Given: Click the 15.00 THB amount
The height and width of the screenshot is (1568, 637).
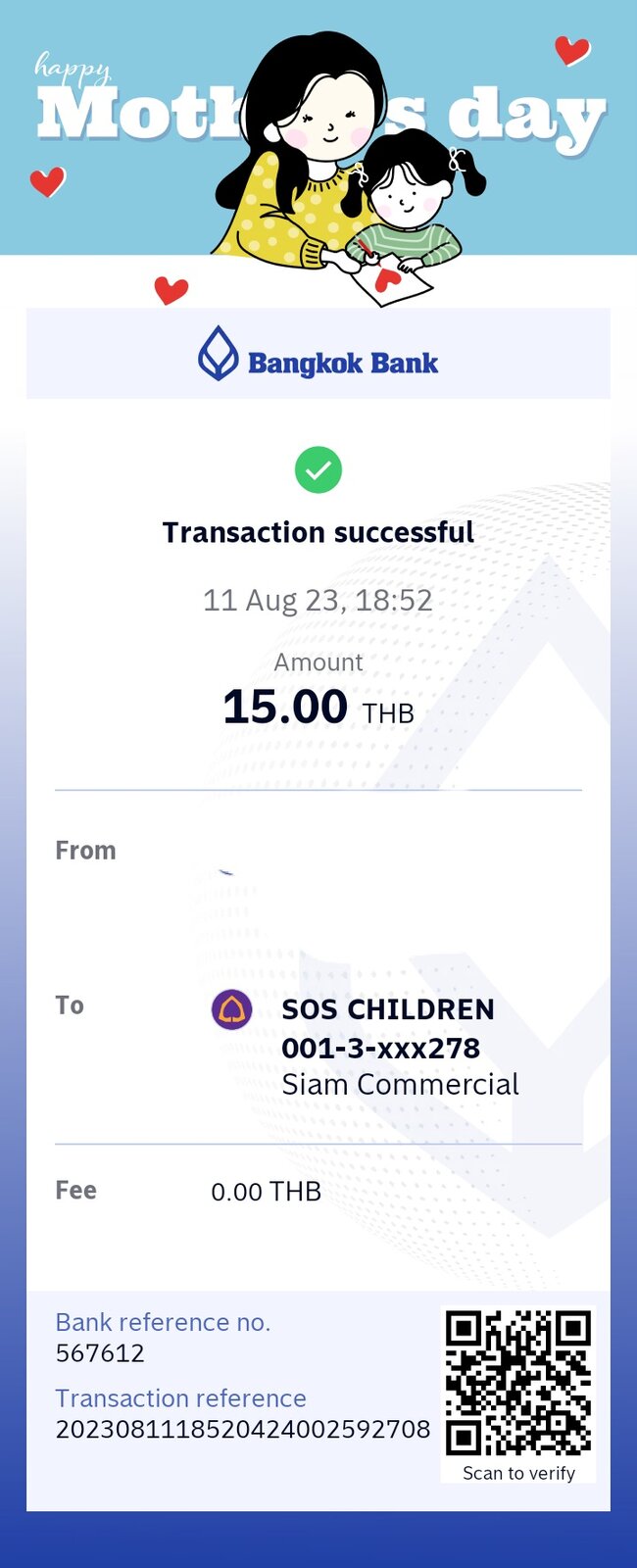Looking at the screenshot, I should (318, 708).
